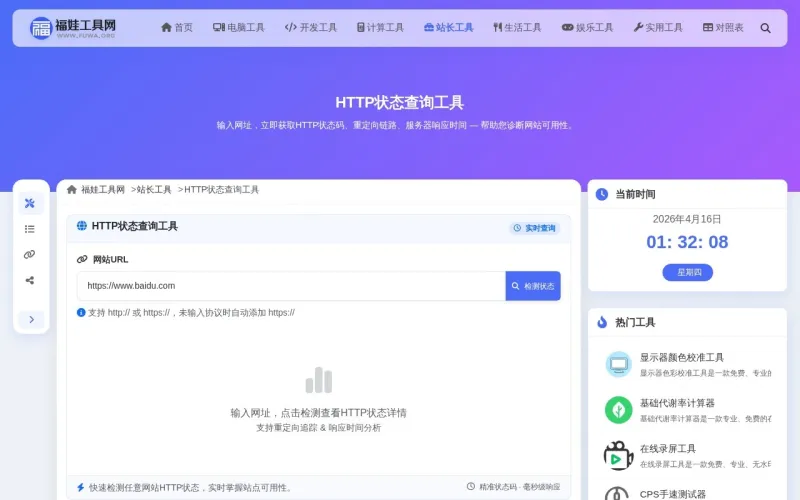Viewport: 800px width, 500px height.
Task: Click the flame icon next to 热门工具
Action: [602, 322]
